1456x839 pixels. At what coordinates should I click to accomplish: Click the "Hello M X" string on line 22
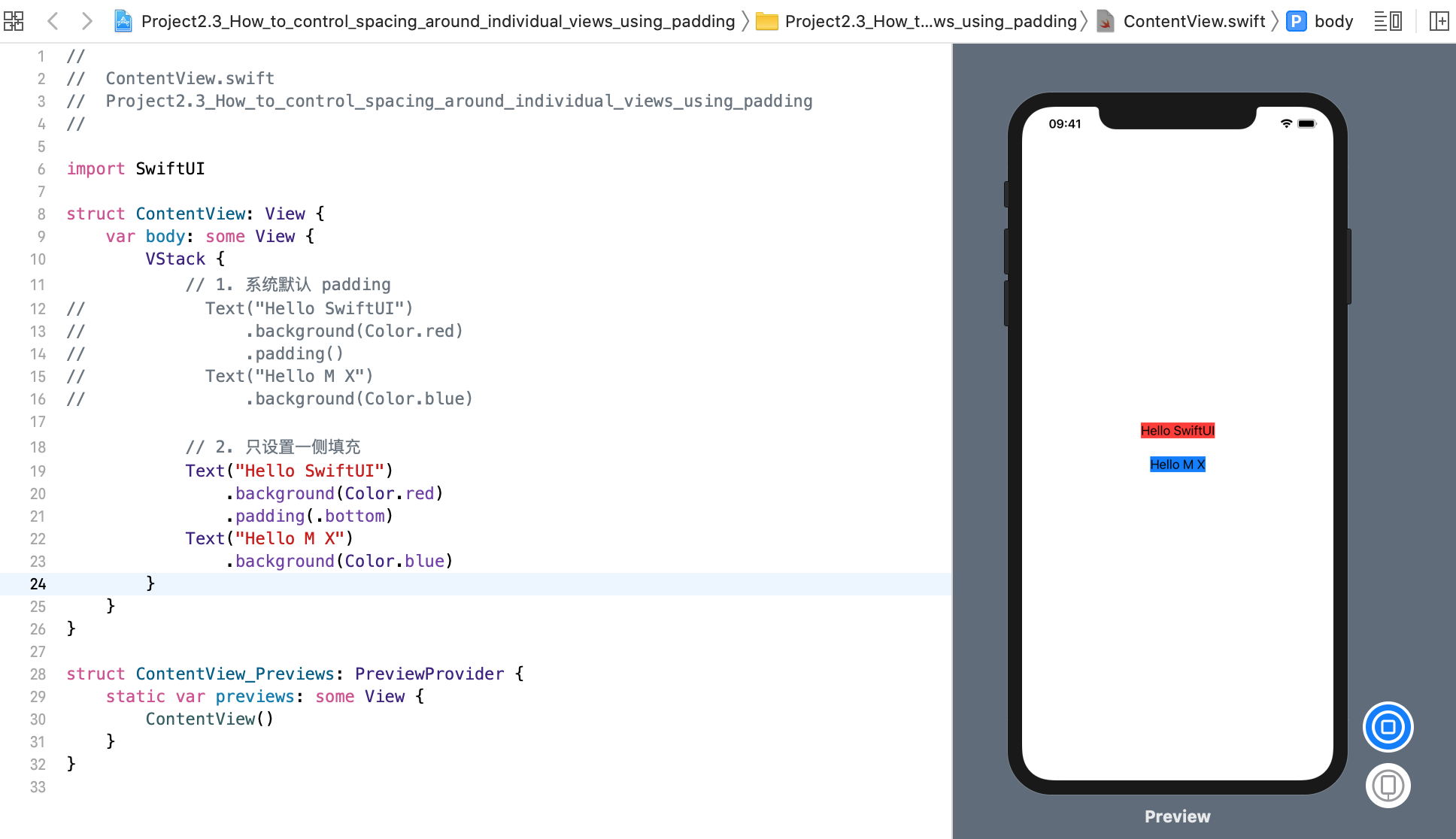290,539
